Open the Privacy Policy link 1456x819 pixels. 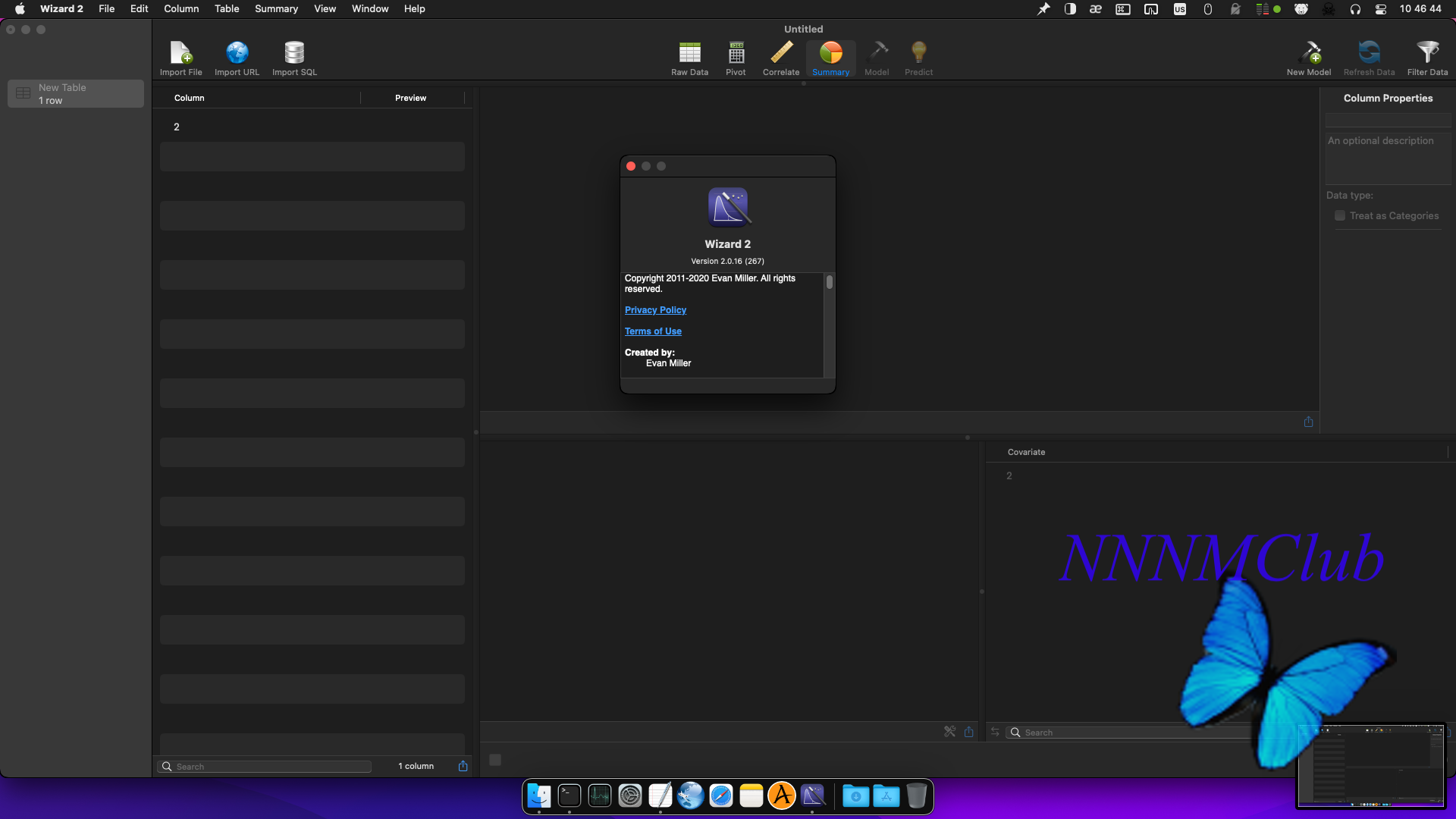tap(655, 310)
